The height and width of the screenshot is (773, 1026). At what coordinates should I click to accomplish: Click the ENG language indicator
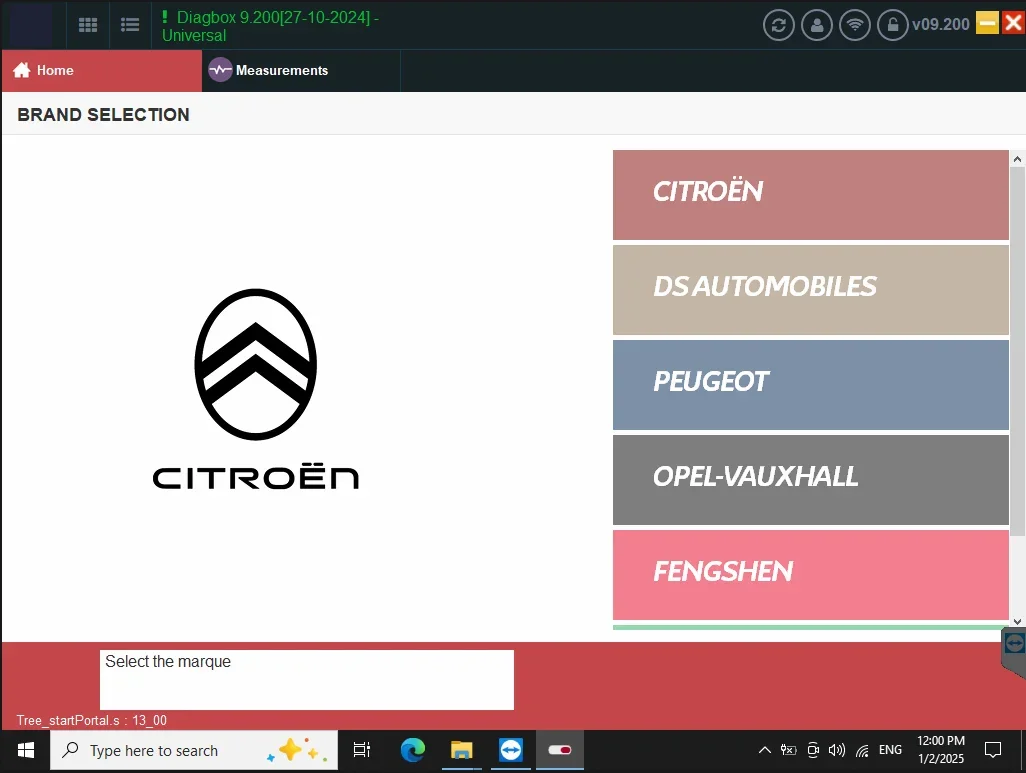coord(890,750)
